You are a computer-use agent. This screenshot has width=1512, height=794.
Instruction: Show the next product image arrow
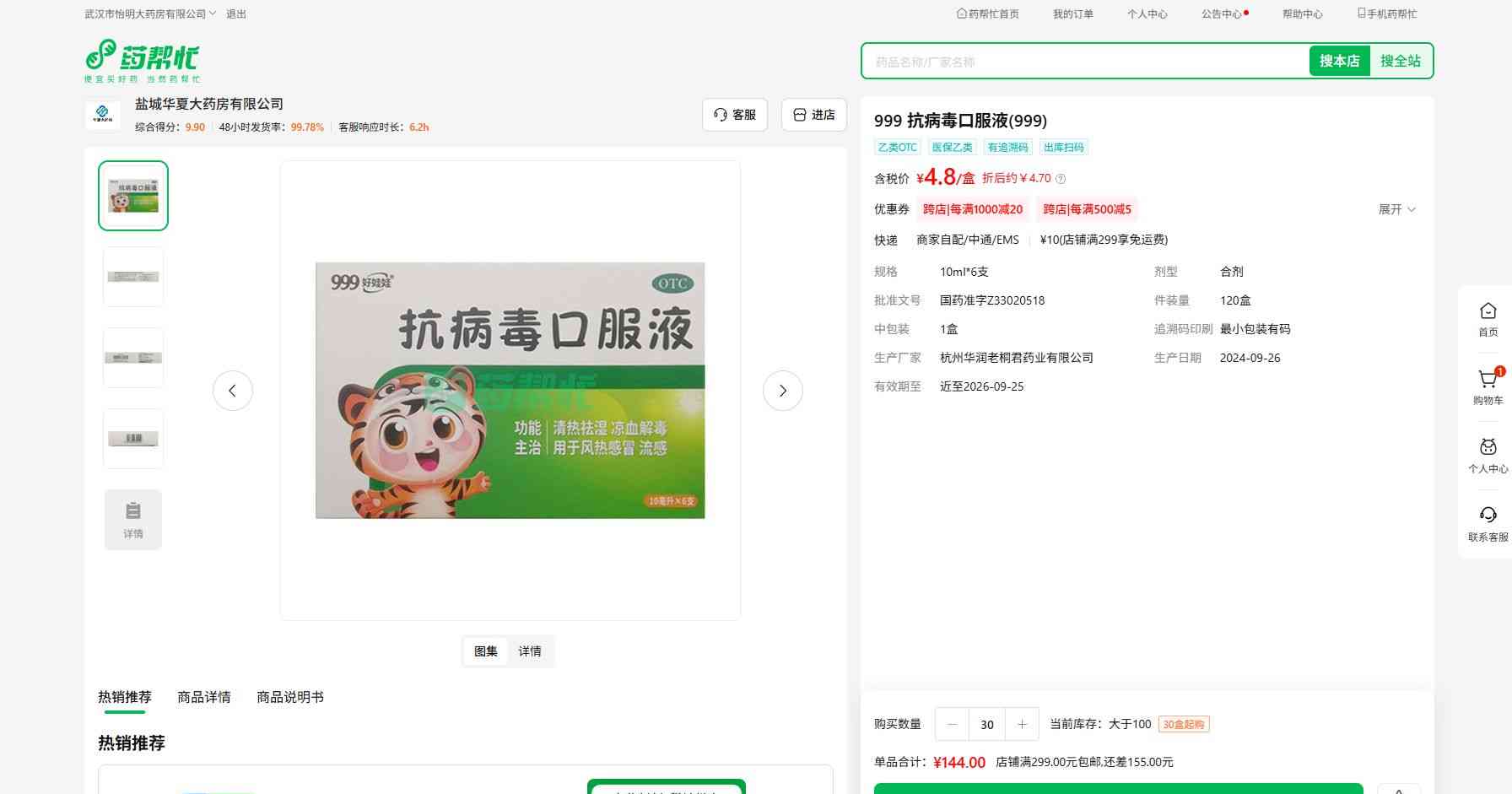782,391
